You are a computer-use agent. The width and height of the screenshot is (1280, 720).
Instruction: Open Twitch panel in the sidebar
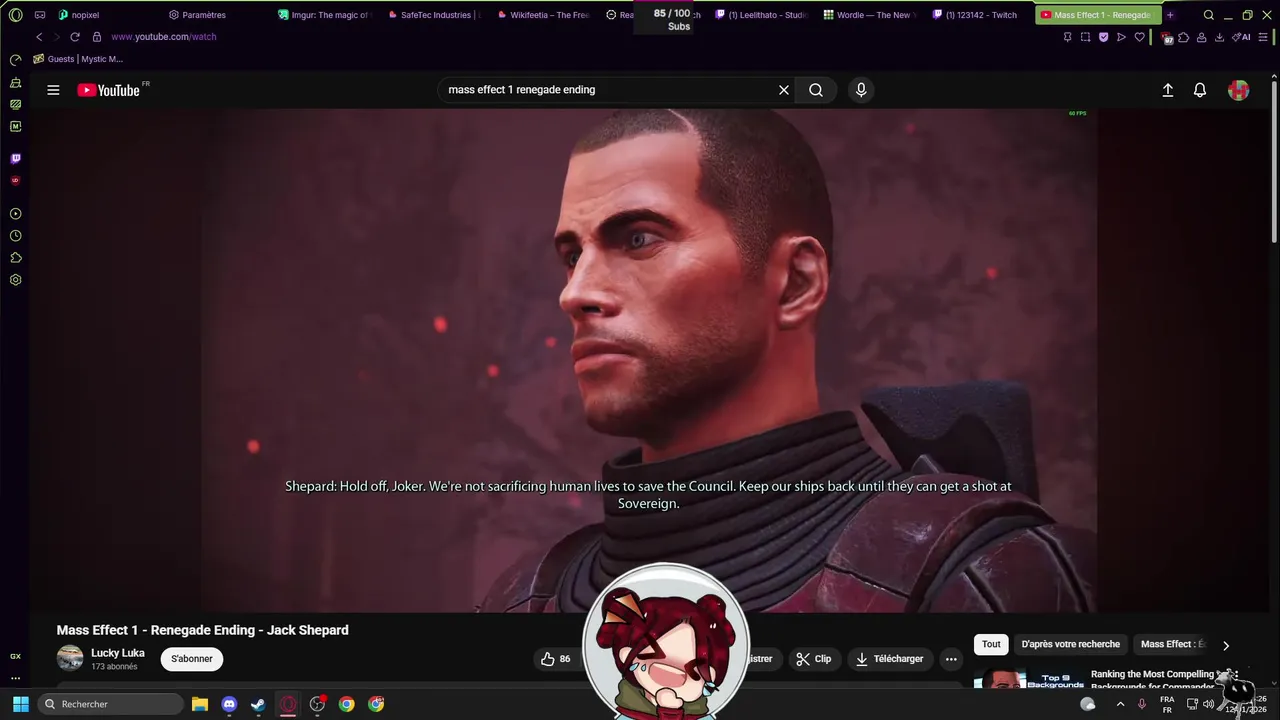[x=15, y=159]
